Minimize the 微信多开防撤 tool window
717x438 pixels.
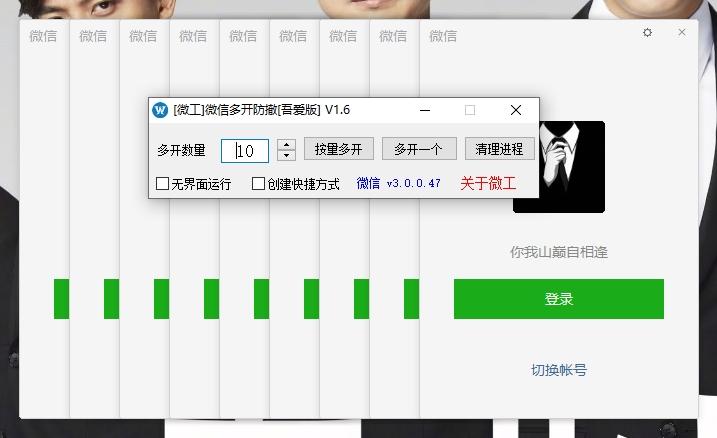(425, 110)
